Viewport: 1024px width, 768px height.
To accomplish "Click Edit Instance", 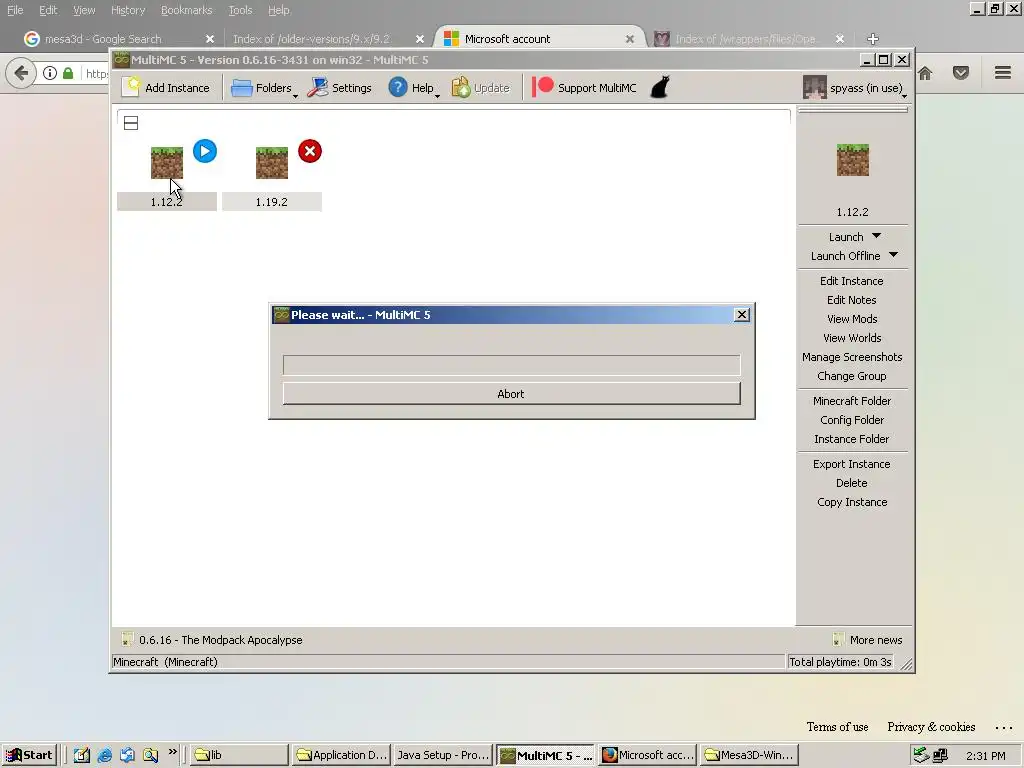I will [x=852, y=281].
